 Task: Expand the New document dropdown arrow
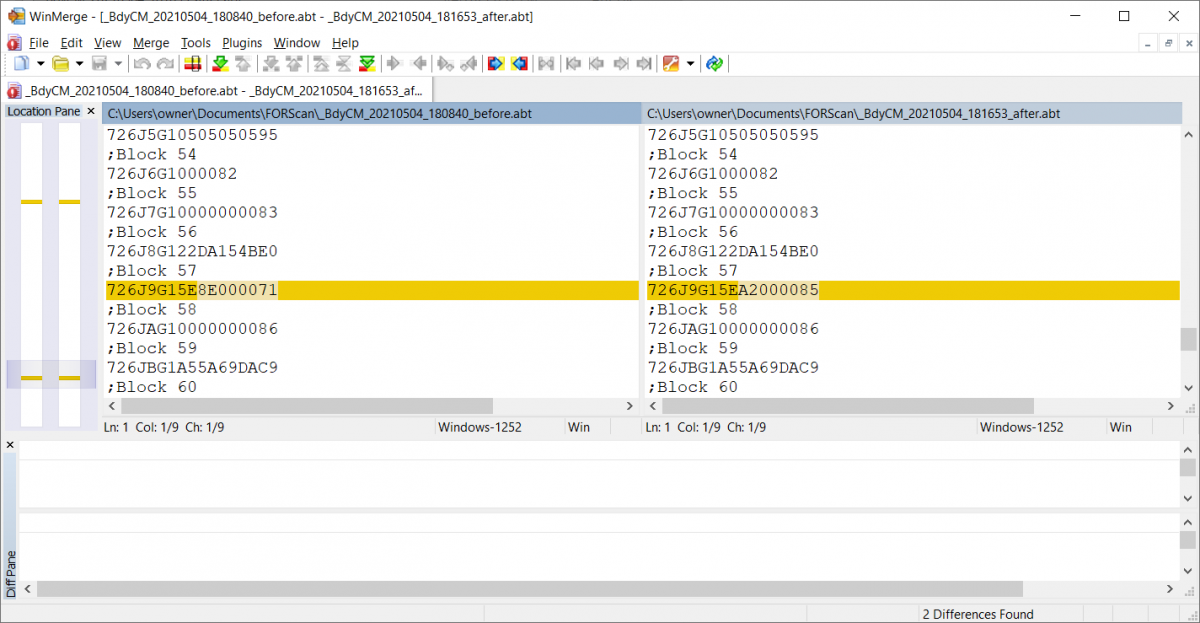(x=40, y=64)
